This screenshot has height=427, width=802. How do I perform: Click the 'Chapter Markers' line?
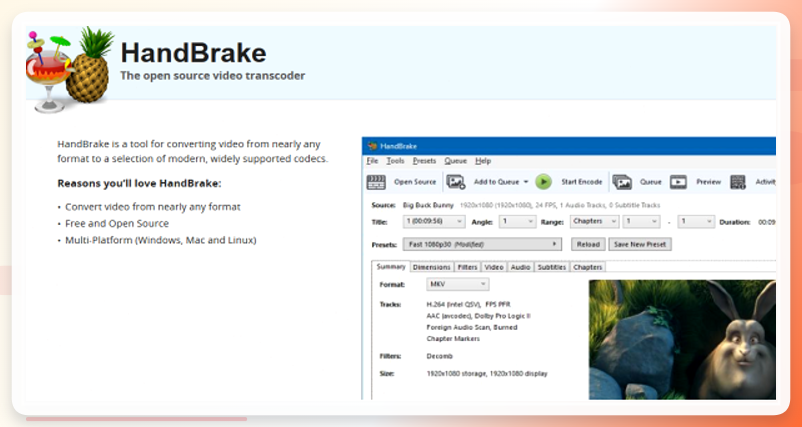(453, 339)
